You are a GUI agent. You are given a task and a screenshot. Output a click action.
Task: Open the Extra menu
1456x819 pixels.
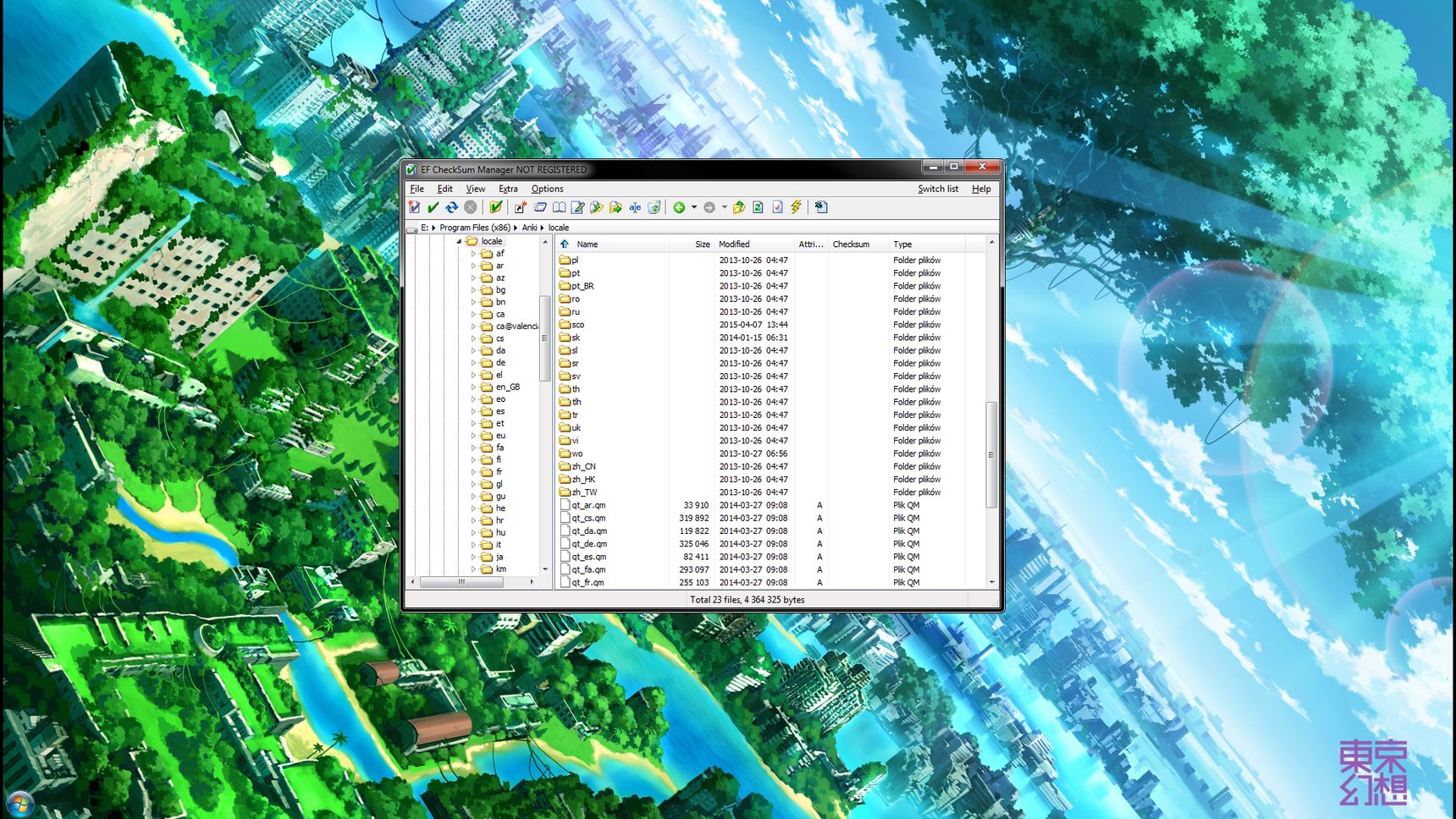pos(508,189)
